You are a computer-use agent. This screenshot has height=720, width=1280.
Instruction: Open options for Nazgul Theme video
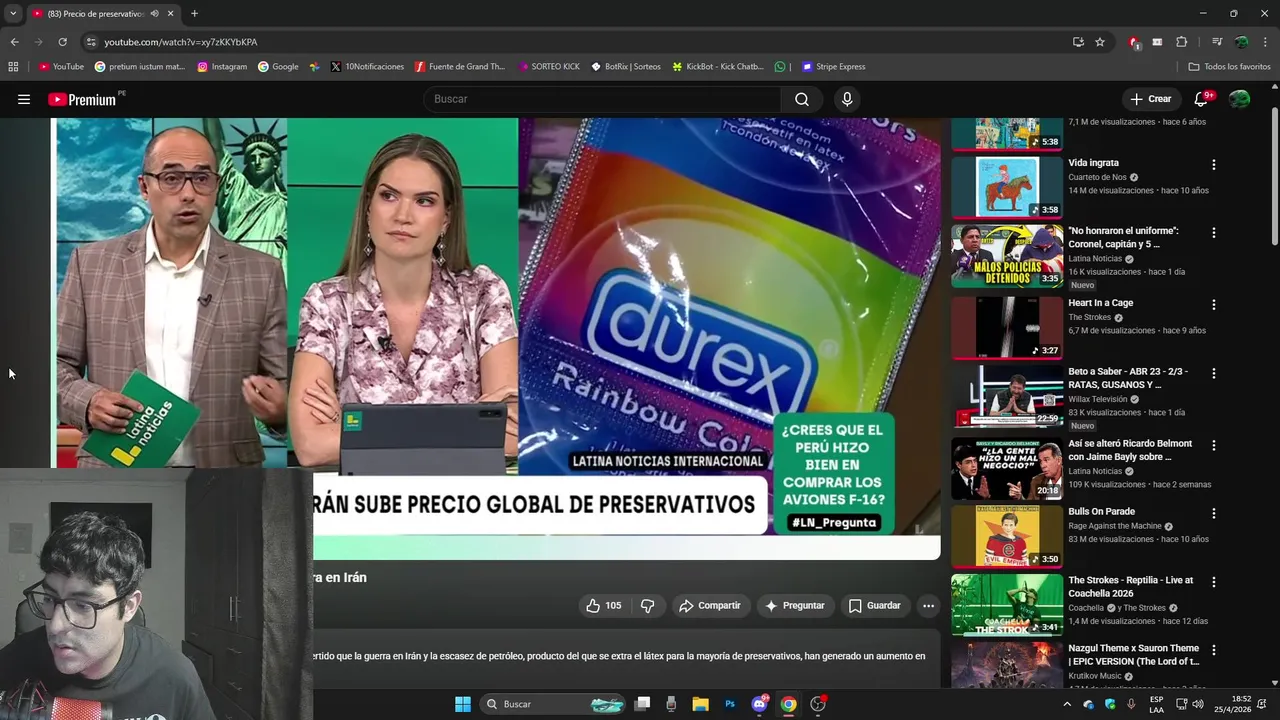click(x=1214, y=650)
